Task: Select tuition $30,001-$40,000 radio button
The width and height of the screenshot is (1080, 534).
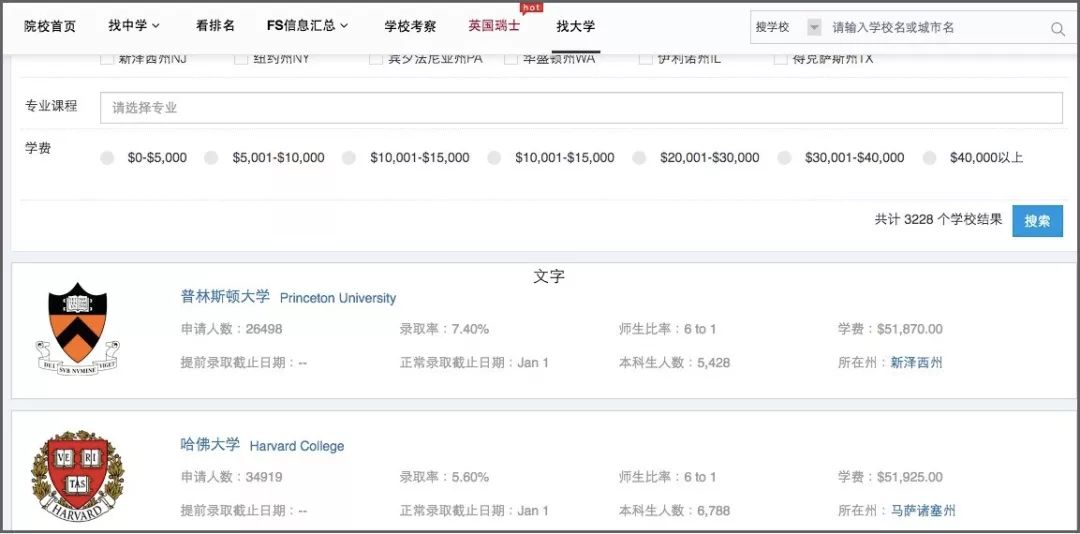Action: 784,158
